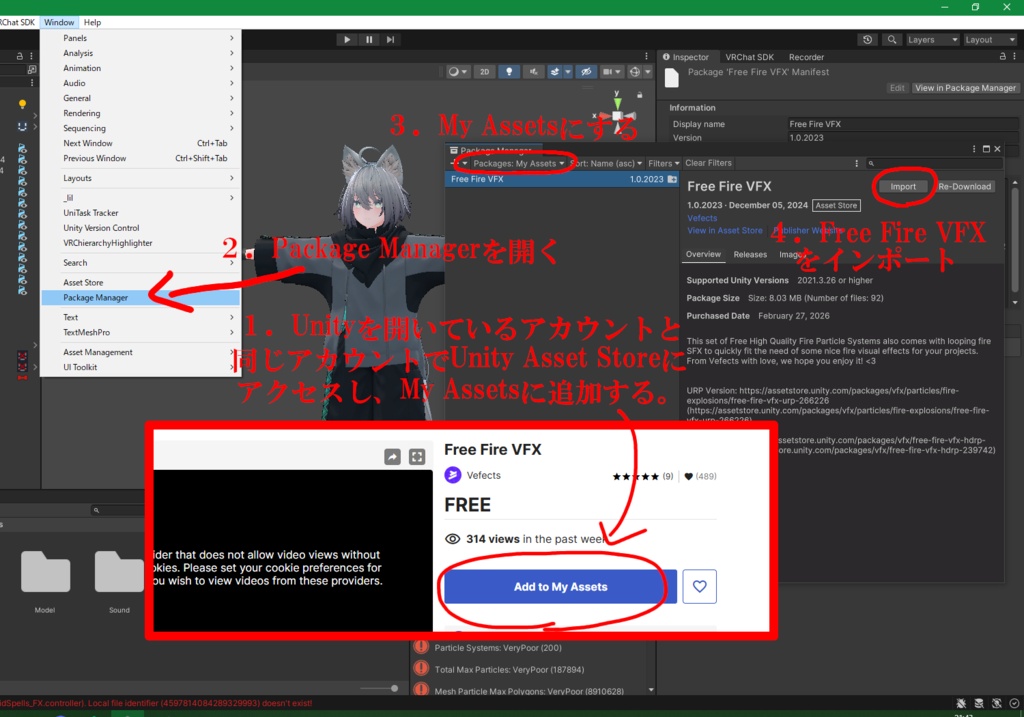Click the fullscreen icon on the Asset Store preview
1024x717 pixels.
[x=417, y=456]
